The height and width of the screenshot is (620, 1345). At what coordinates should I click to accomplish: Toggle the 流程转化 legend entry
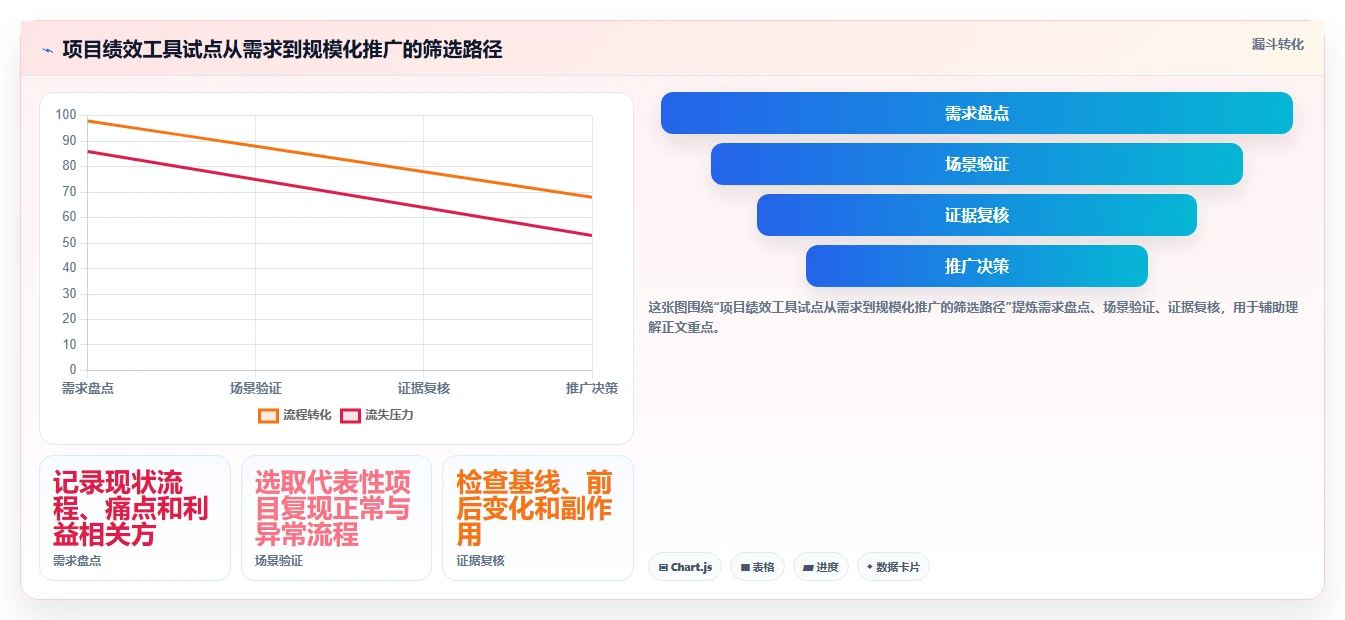295,415
